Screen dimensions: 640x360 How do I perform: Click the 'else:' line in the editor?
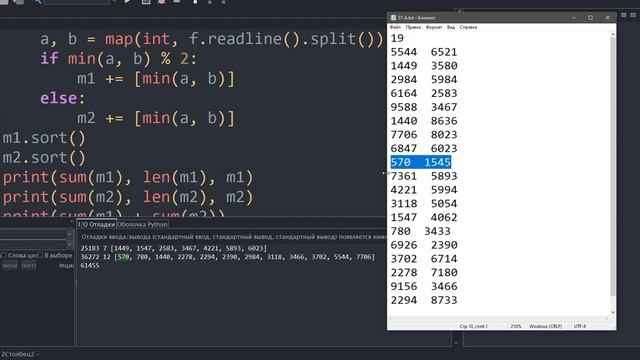point(62,98)
